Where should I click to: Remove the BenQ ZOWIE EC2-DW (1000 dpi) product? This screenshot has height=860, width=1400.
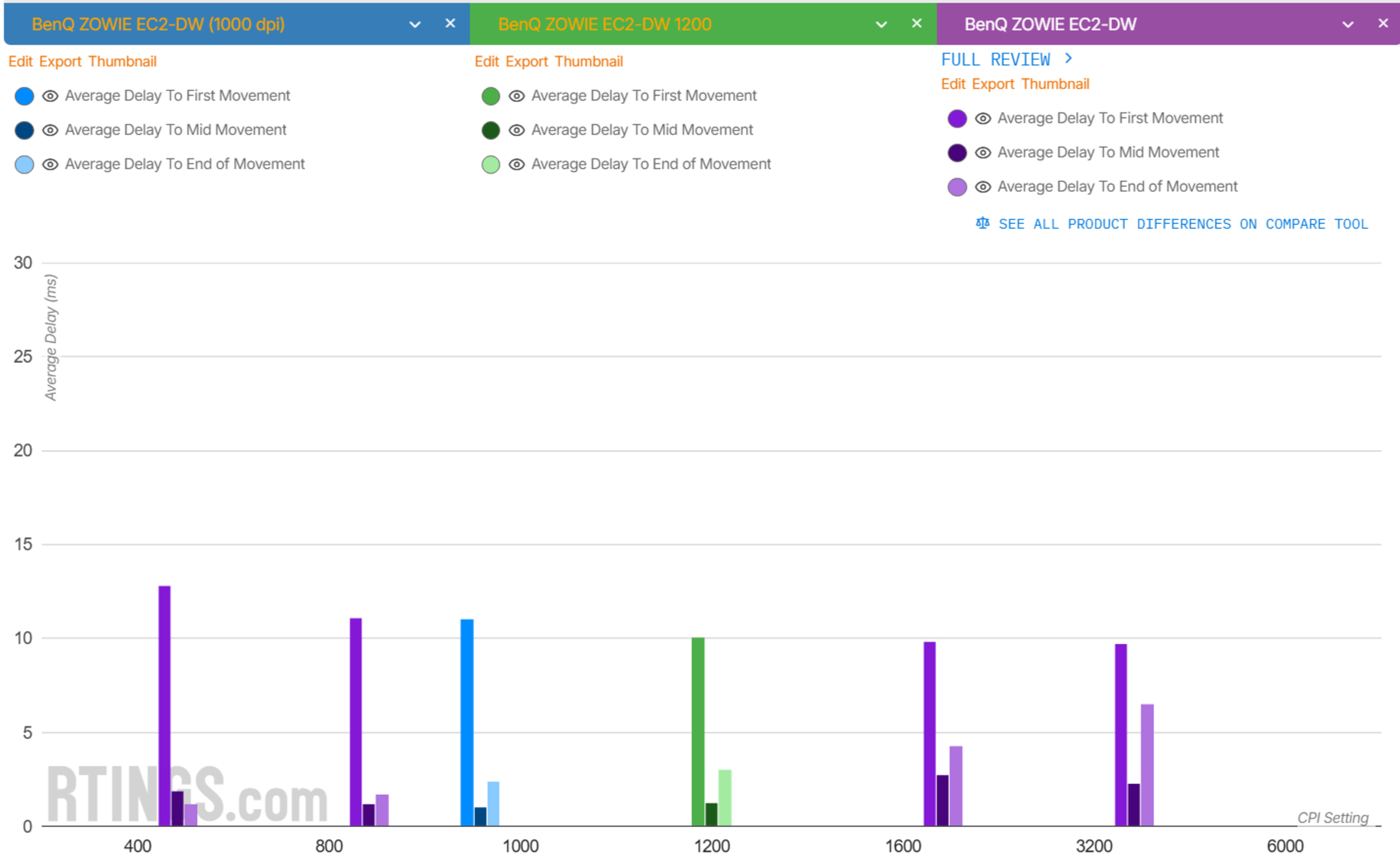coord(450,23)
